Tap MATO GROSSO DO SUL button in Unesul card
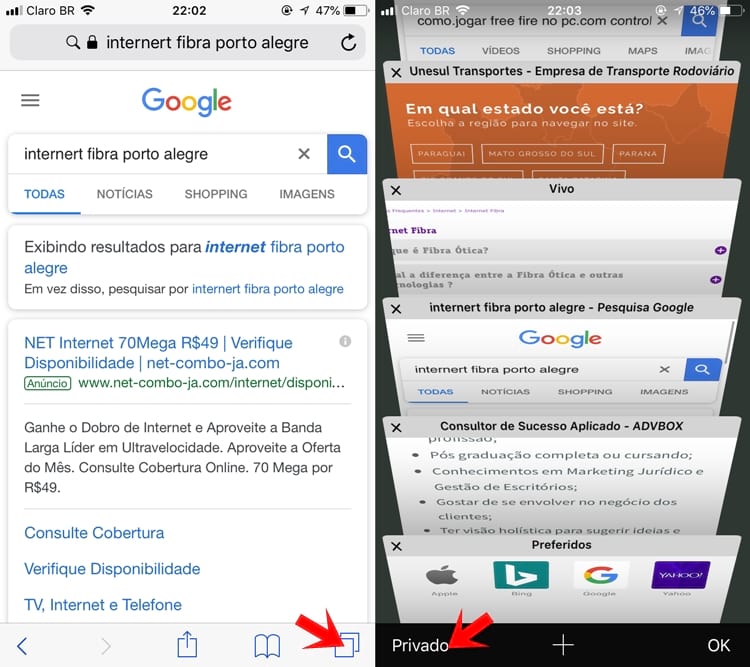The width and height of the screenshot is (750, 667). point(542,154)
